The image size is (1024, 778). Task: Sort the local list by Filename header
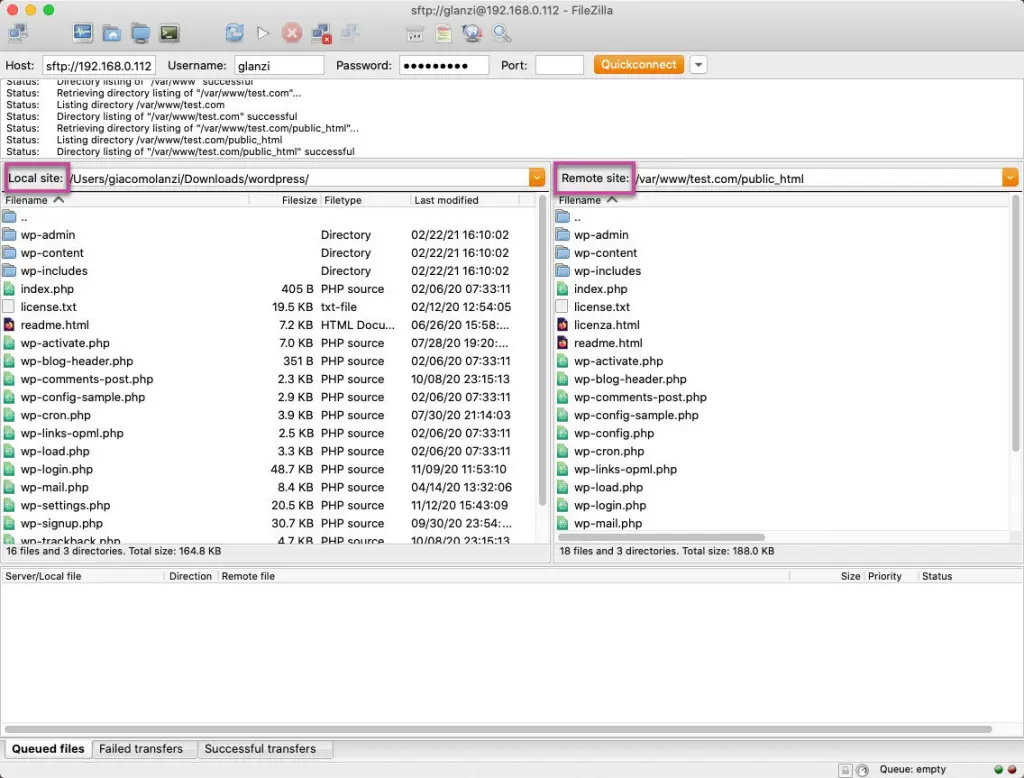tap(124, 200)
